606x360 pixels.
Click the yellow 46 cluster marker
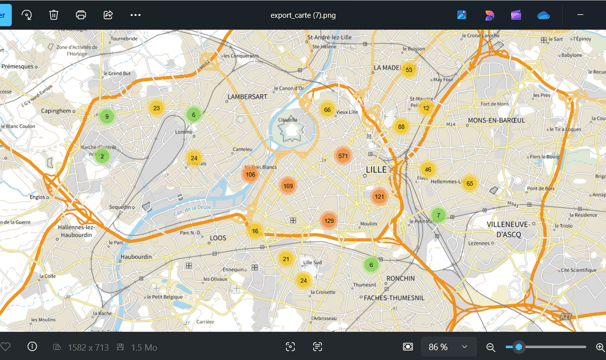coord(428,169)
